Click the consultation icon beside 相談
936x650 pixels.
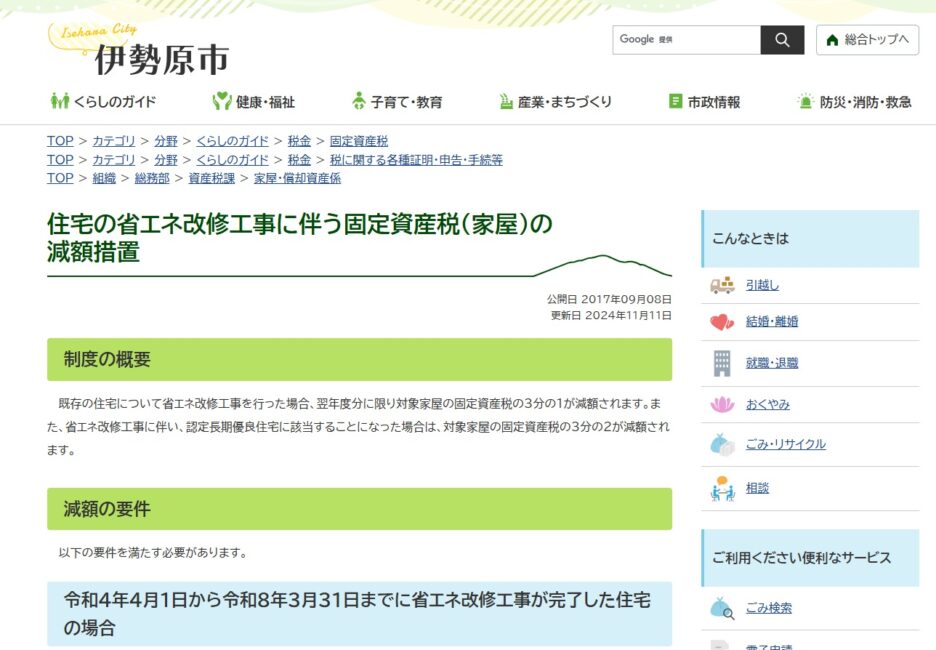tap(722, 489)
